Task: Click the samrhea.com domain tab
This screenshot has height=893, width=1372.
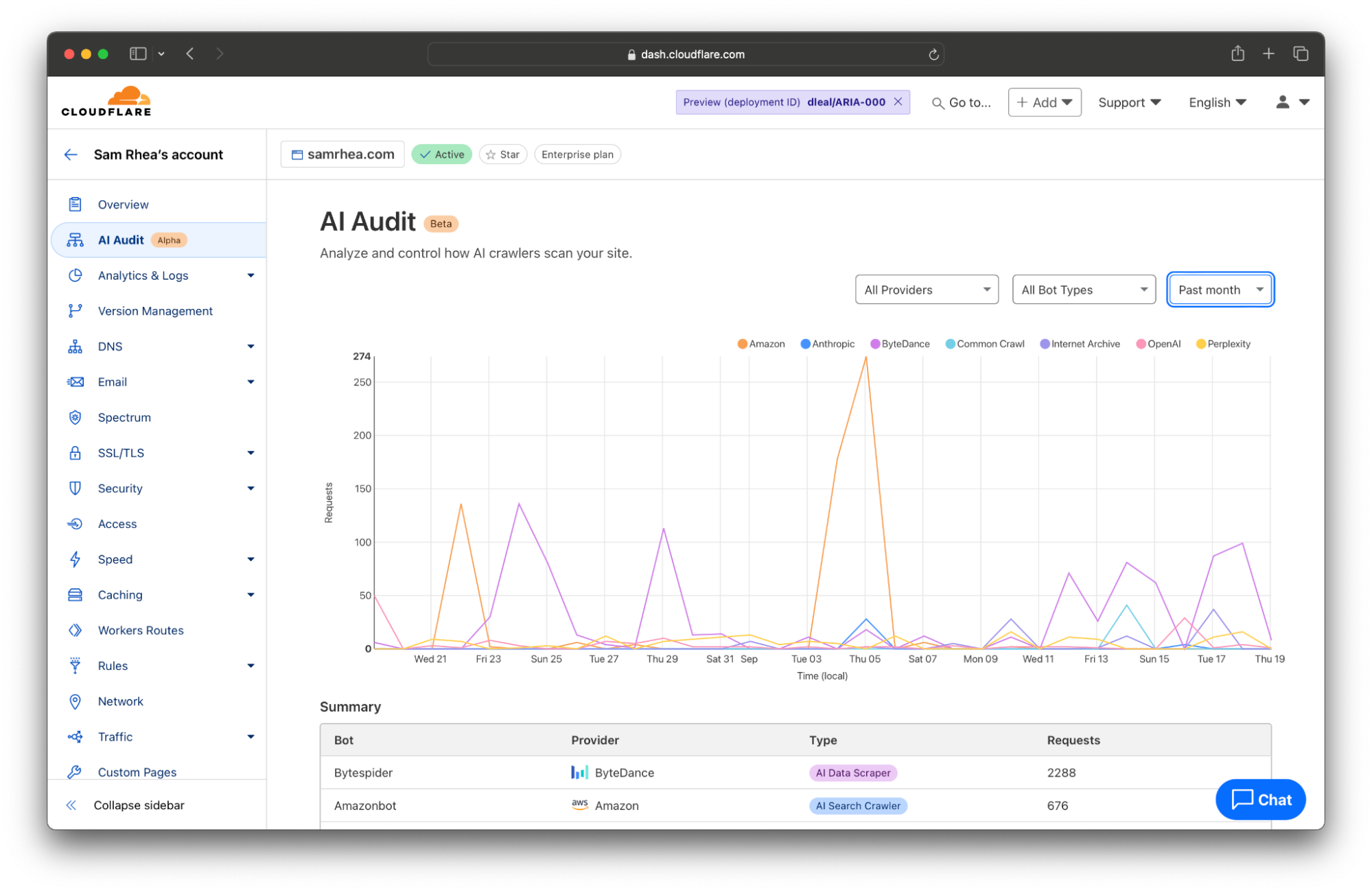Action: [345, 154]
